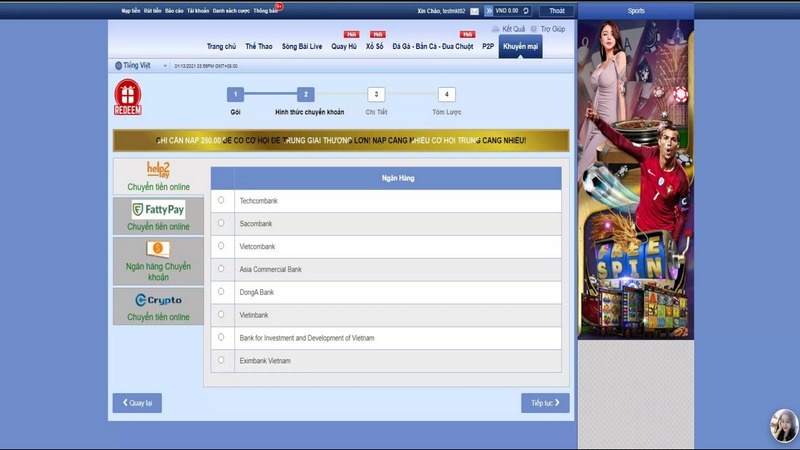
Task: Click step 3 Chi Tiết in progress bar
Action: pyautogui.click(x=375, y=95)
